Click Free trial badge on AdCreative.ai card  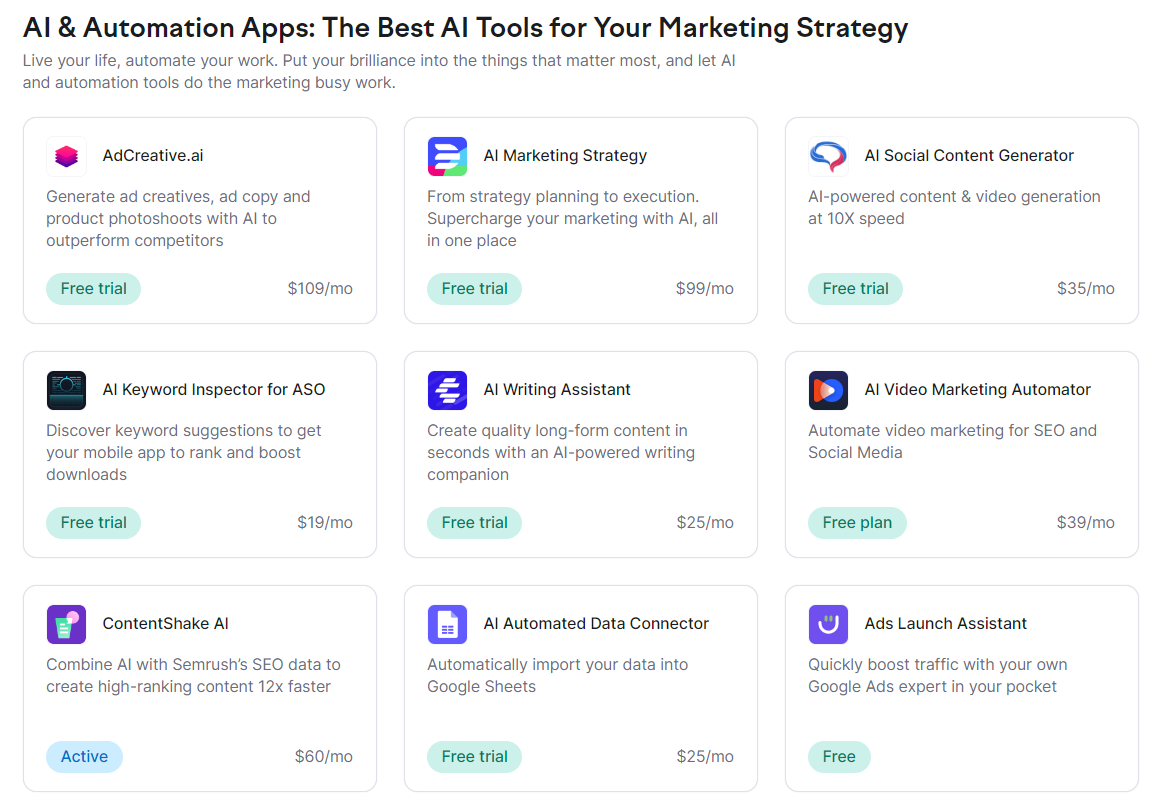pos(93,289)
